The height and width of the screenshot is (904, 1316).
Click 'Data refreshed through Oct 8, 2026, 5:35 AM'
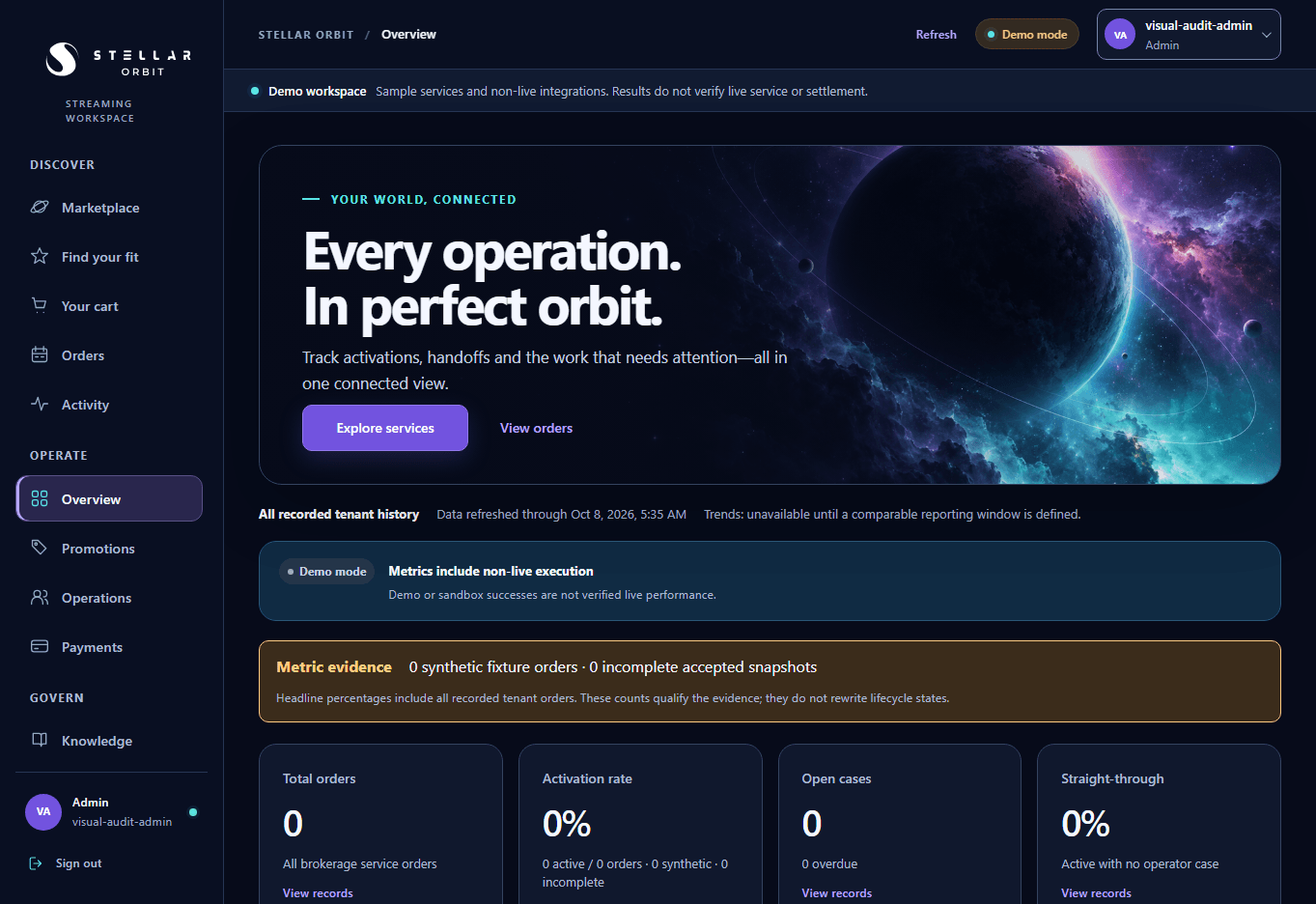tap(562, 515)
